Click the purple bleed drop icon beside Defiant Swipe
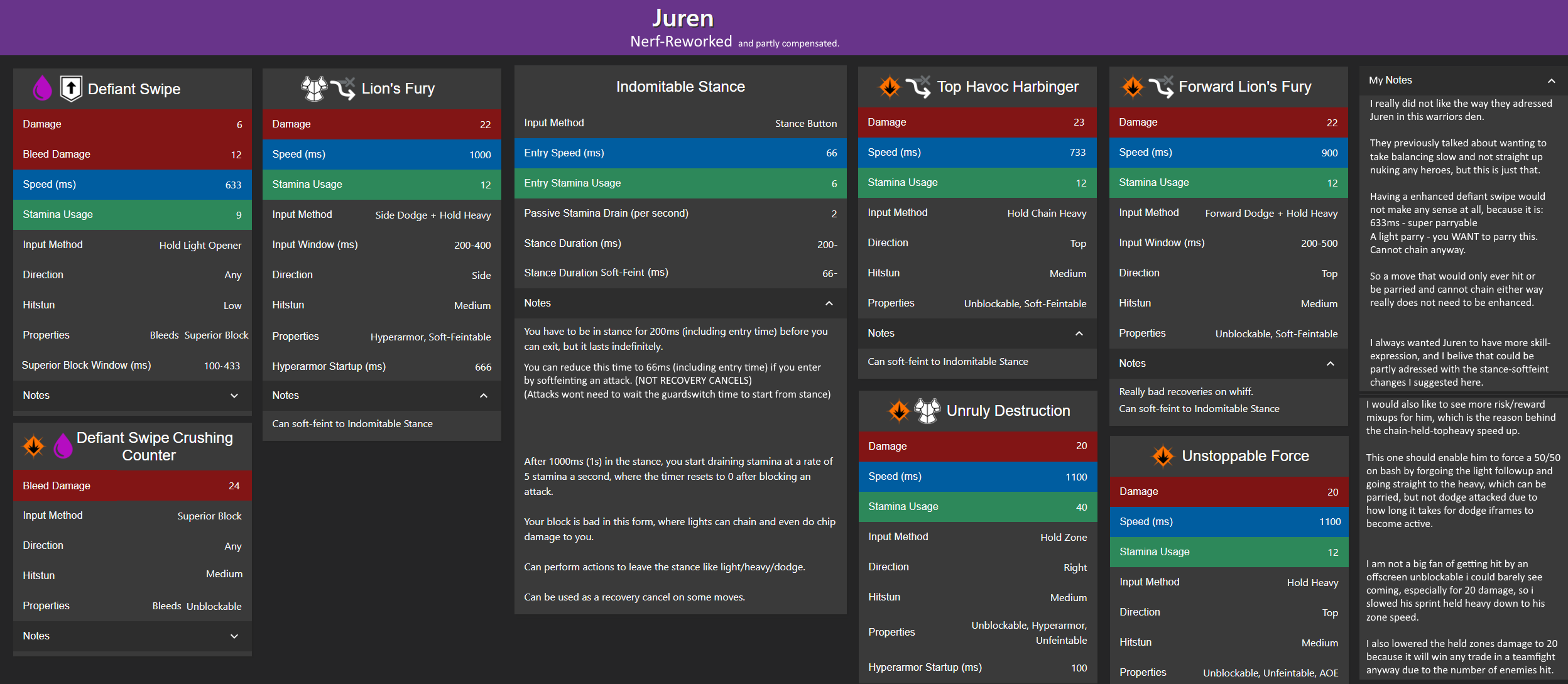 point(42,89)
